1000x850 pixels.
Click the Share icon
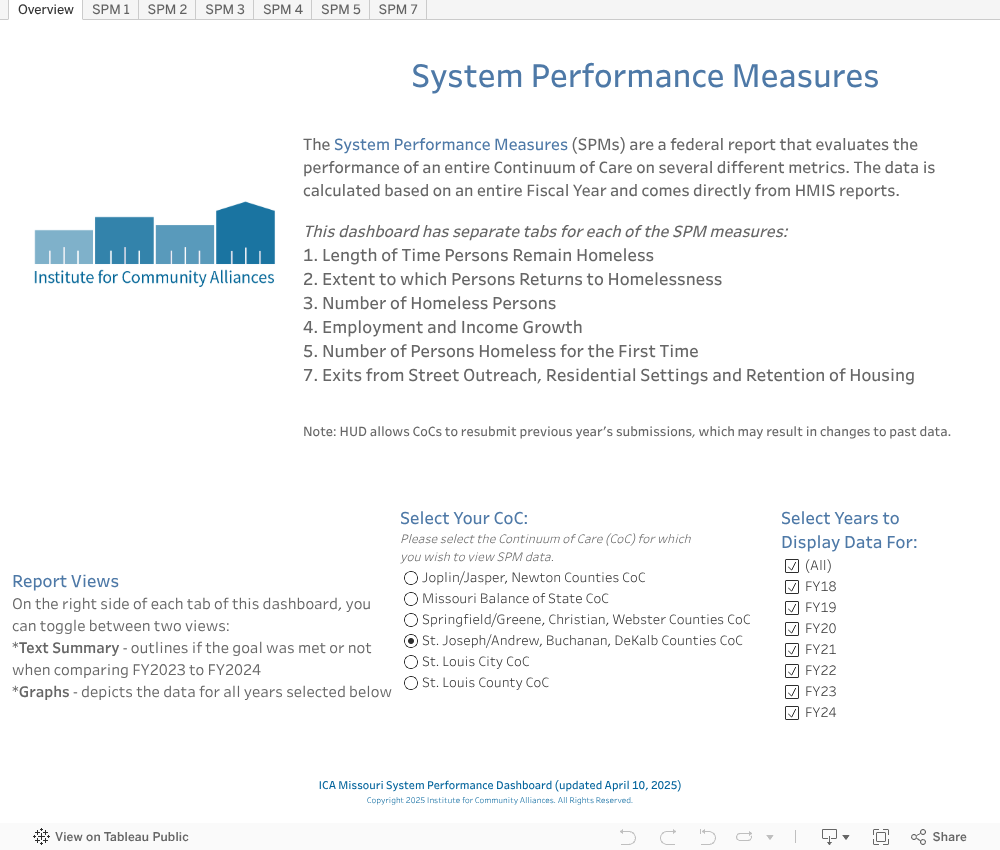[x=938, y=837]
